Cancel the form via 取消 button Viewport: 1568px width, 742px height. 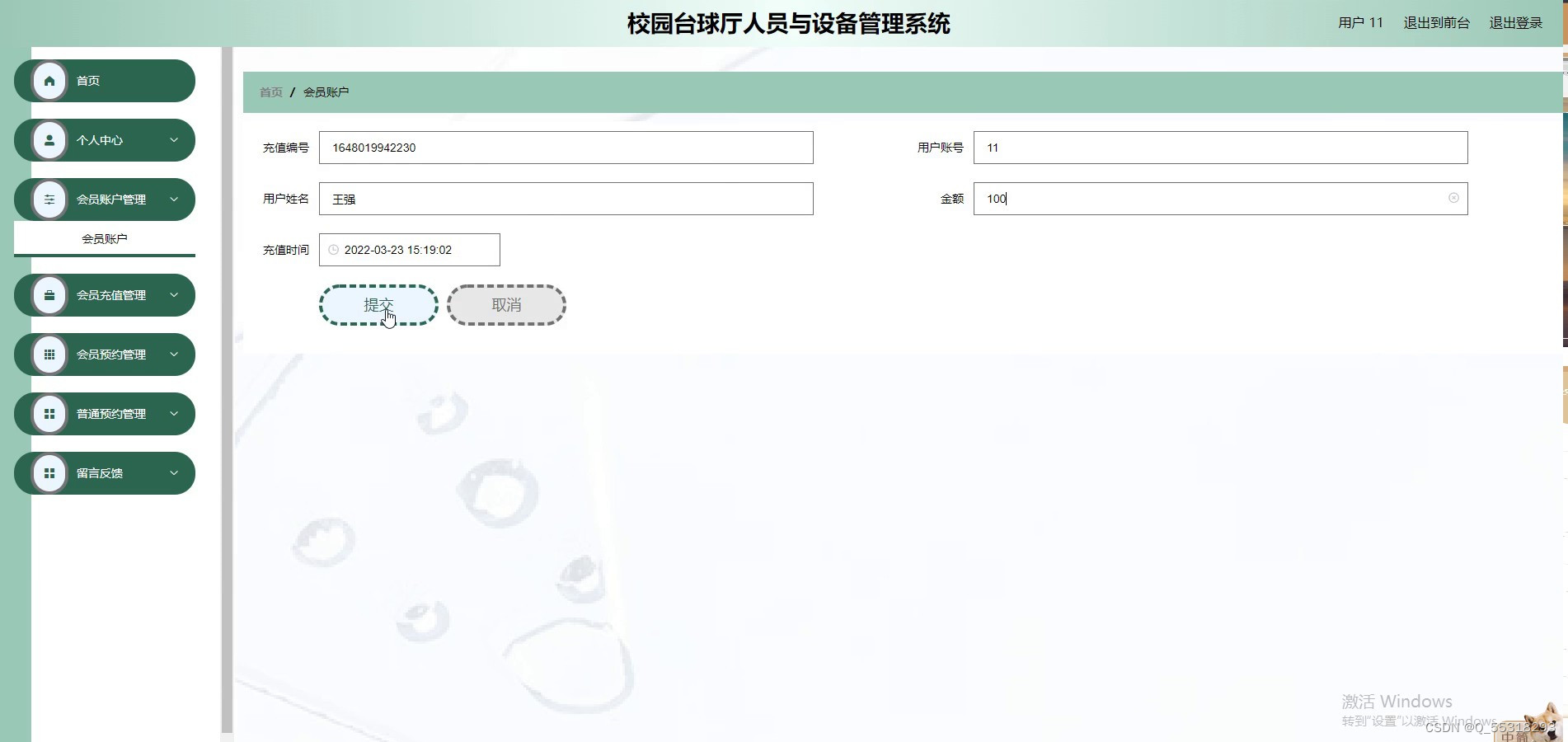tap(505, 304)
